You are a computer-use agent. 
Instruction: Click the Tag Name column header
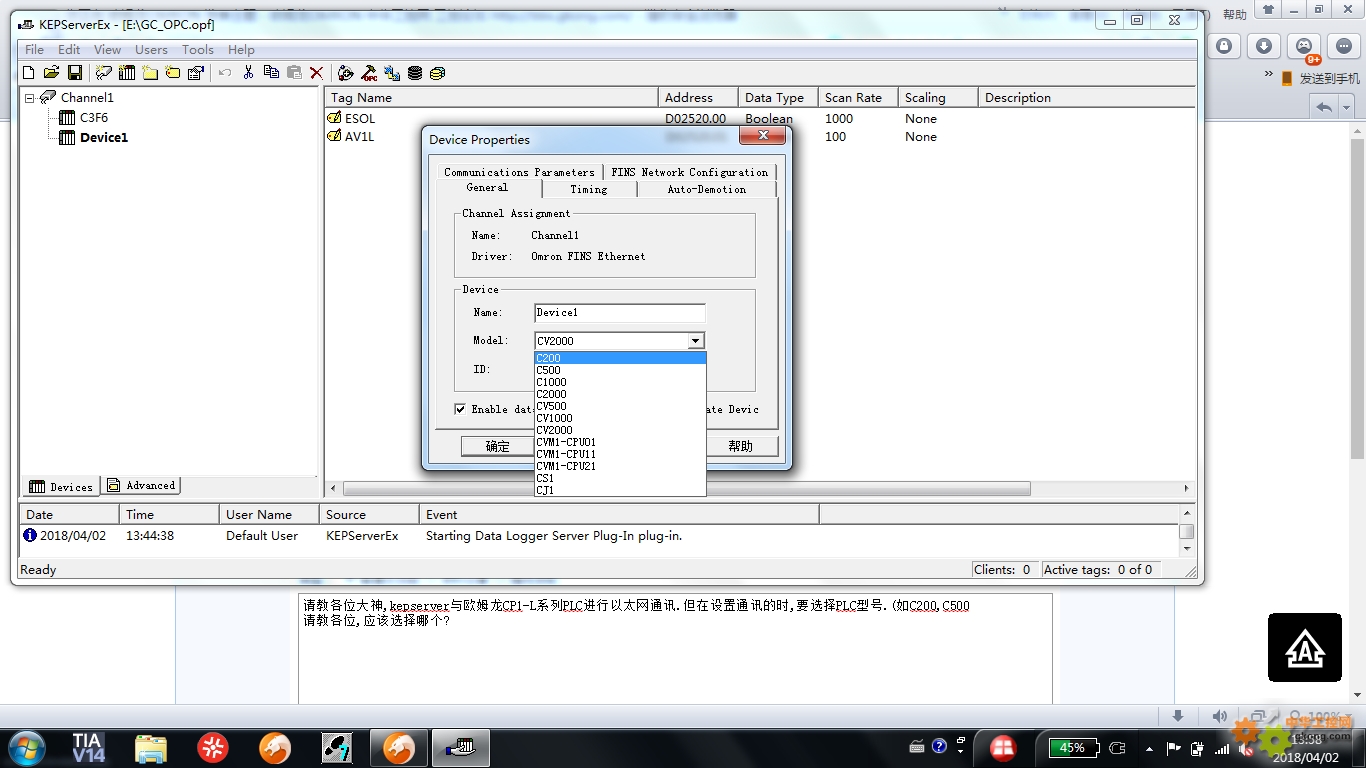[x=491, y=98]
